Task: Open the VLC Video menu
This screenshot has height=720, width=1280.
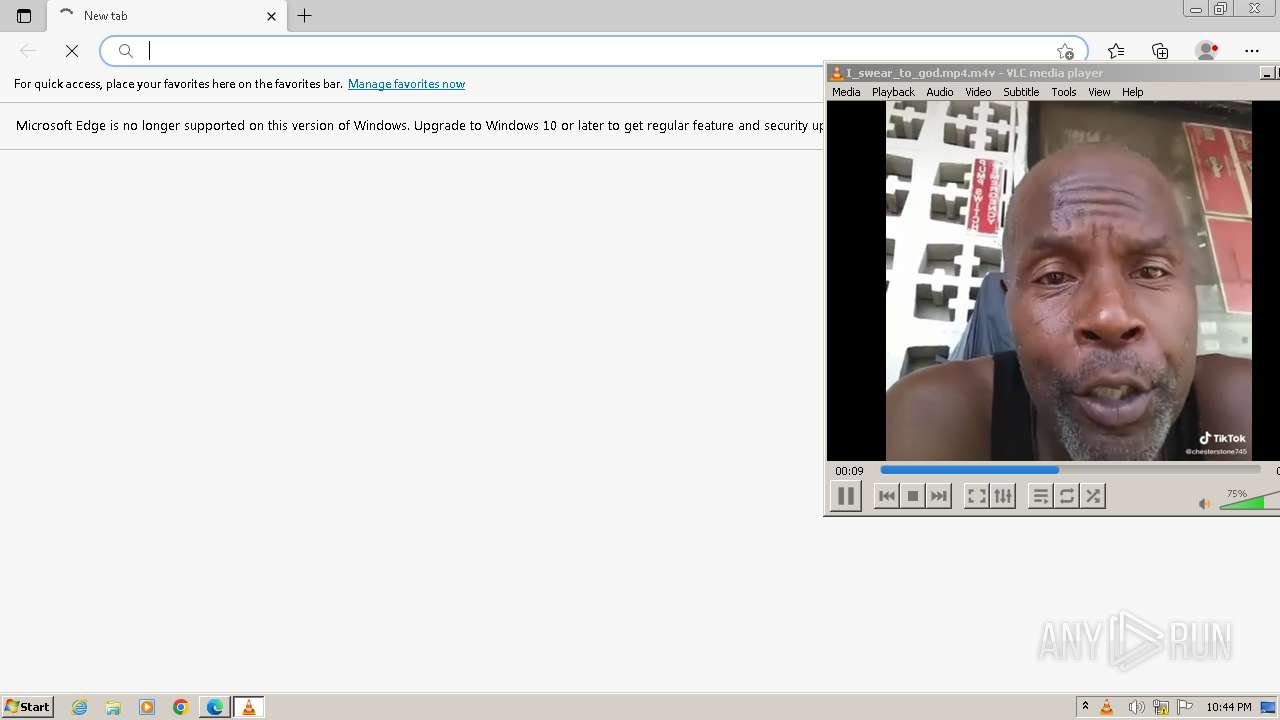Action: point(978,92)
